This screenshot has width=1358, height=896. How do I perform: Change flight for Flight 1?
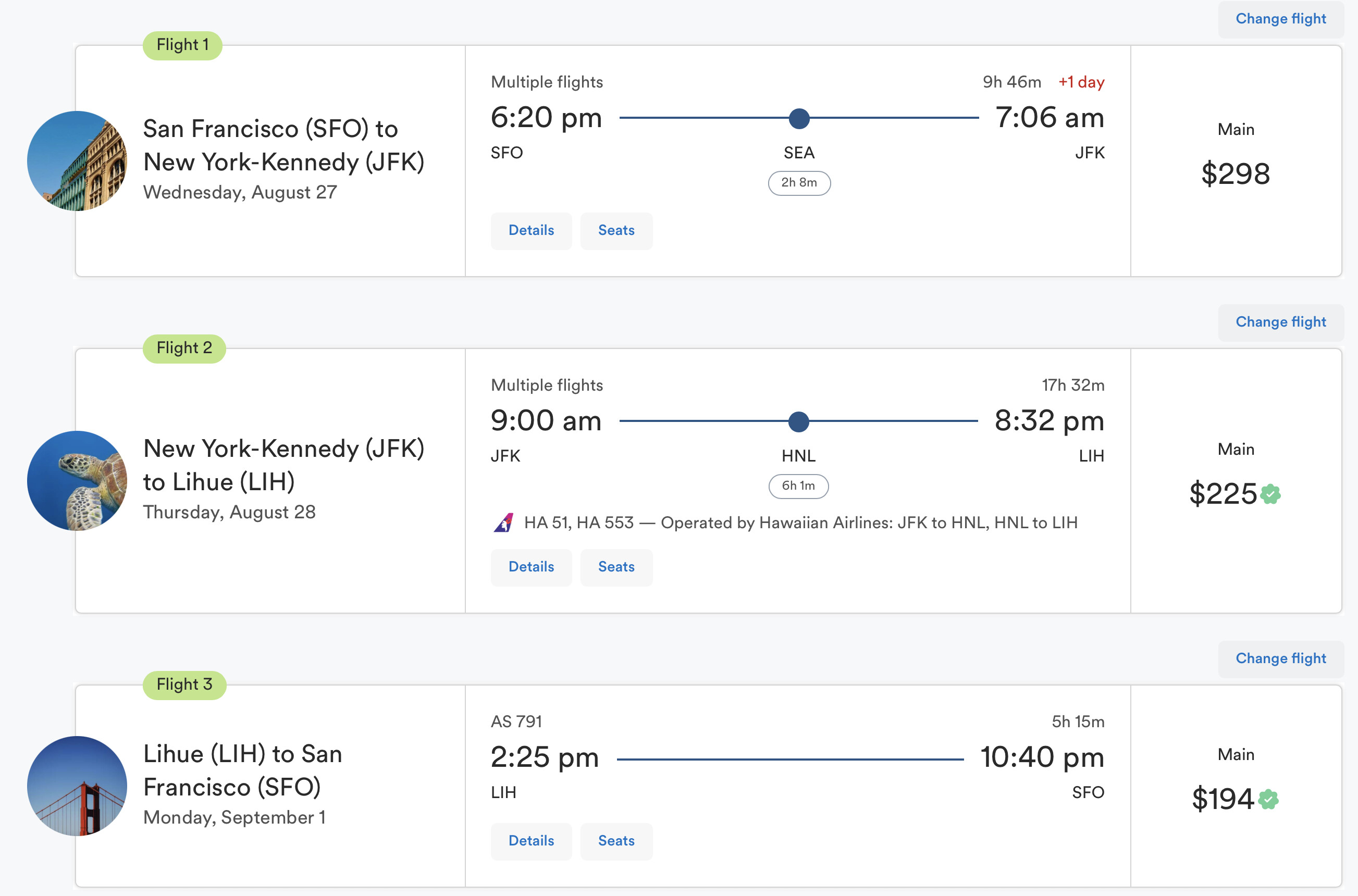pos(1280,19)
